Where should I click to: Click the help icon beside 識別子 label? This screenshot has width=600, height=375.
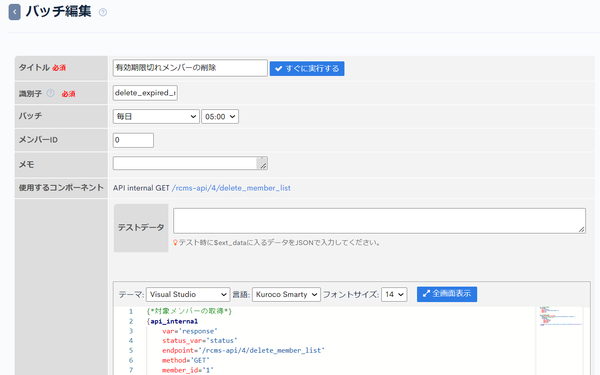point(51,93)
